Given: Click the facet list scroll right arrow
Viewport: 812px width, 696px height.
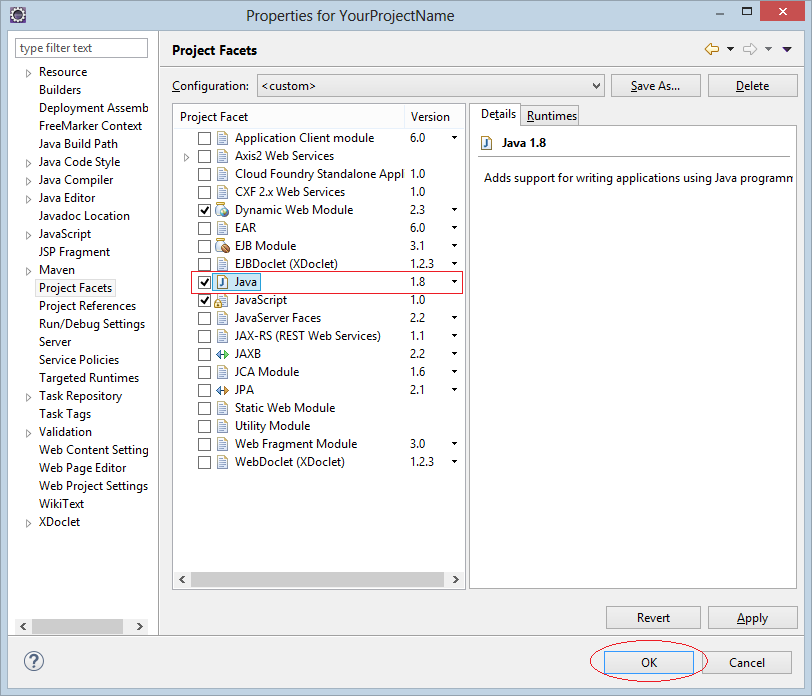Looking at the screenshot, I should (x=456, y=579).
